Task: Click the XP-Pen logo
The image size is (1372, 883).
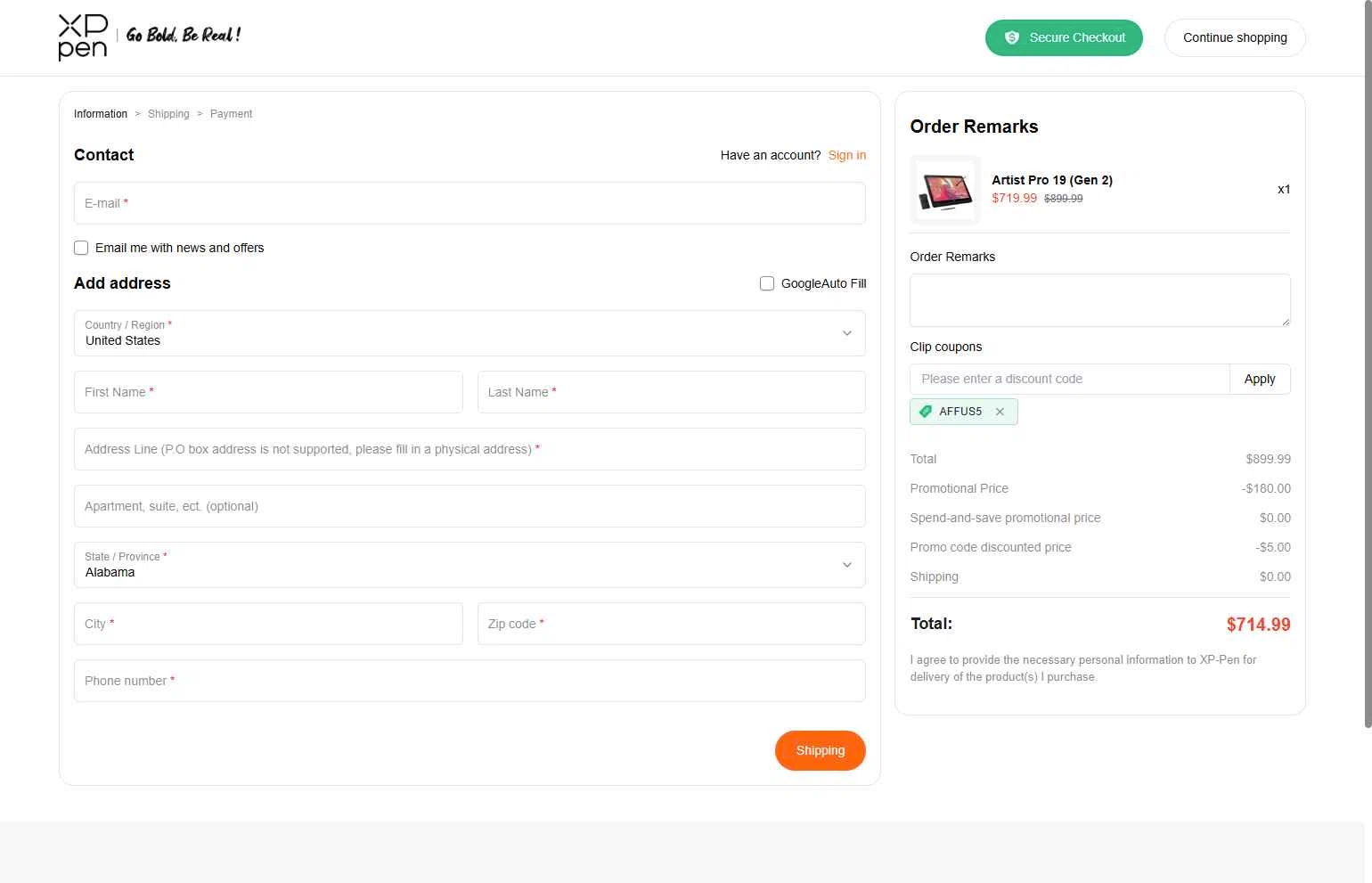Action: click(83, 37)
